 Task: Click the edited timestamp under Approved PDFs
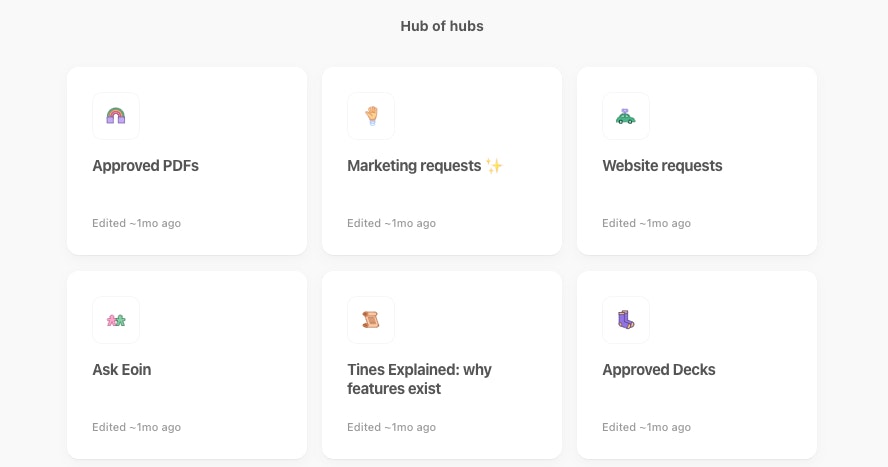pyautogui.click(x=136, y=223)
